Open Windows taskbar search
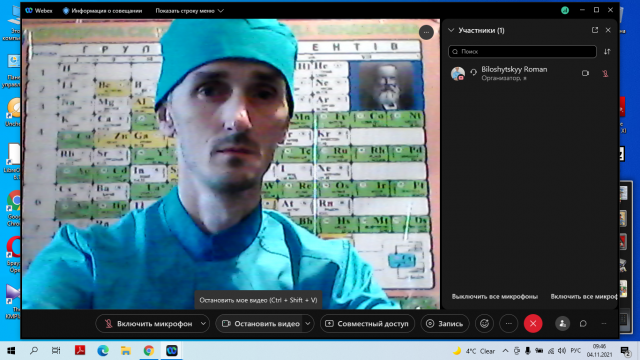Viewport: 640px width, 360px height. [x=34, y=351]
